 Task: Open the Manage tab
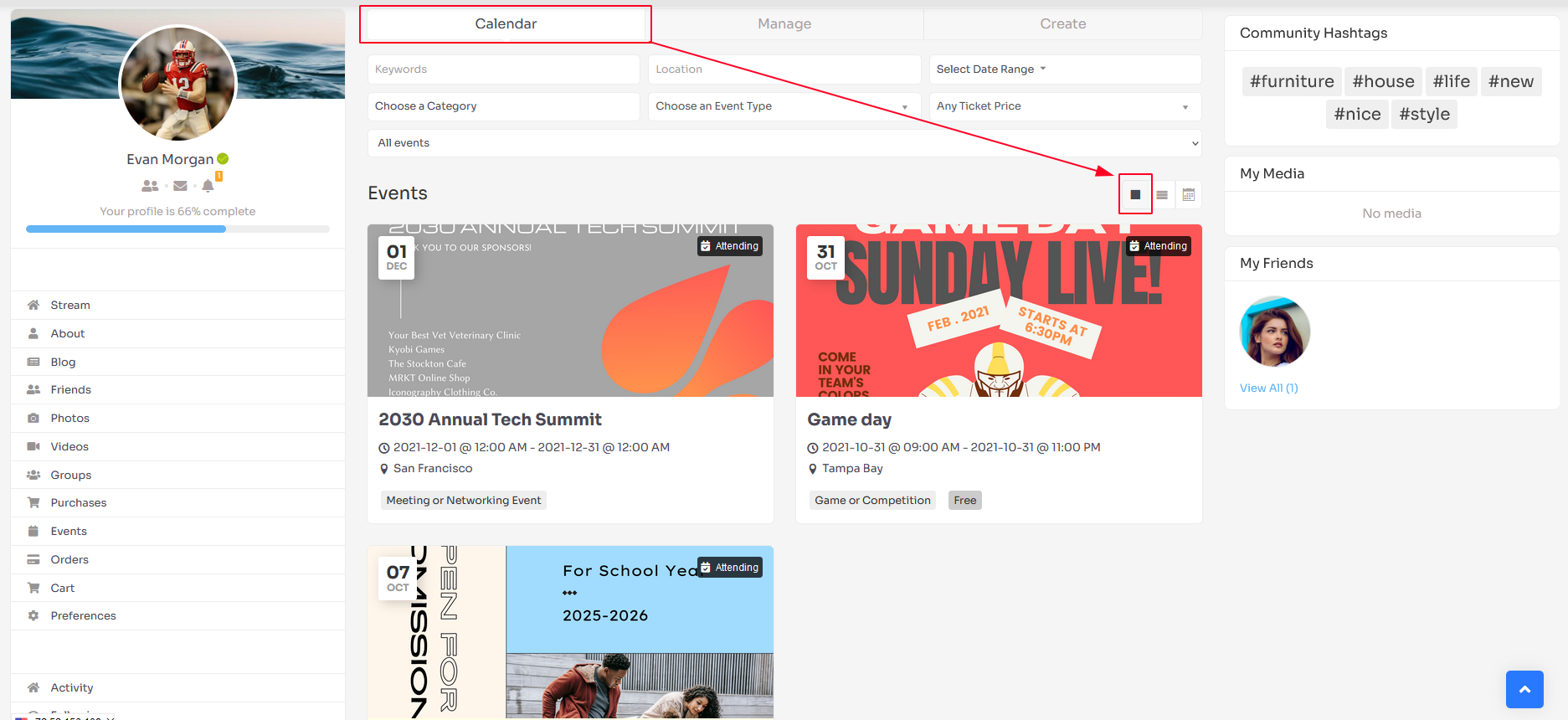pyautogui.click(x=784, y=23)
